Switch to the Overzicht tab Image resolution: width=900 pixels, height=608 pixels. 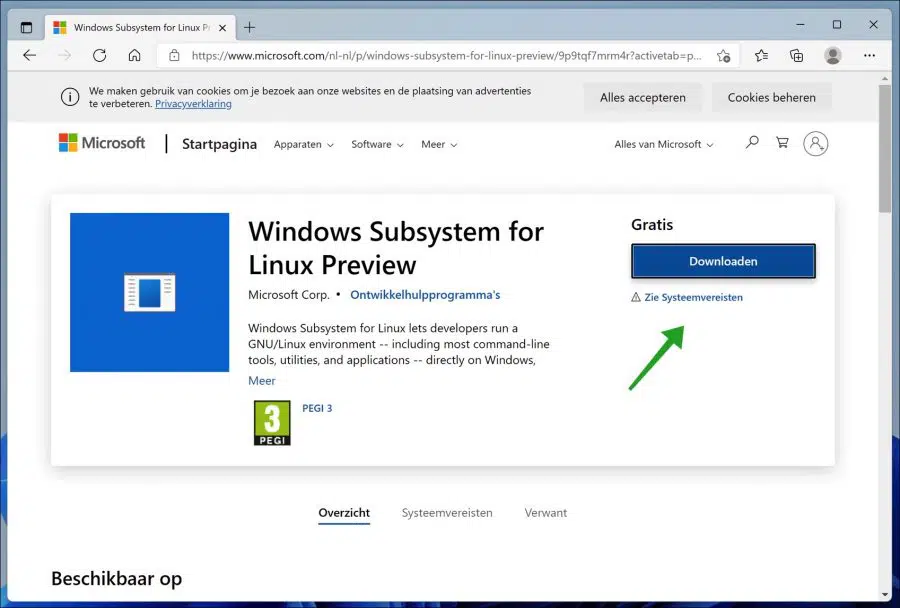tap(344, 513)
